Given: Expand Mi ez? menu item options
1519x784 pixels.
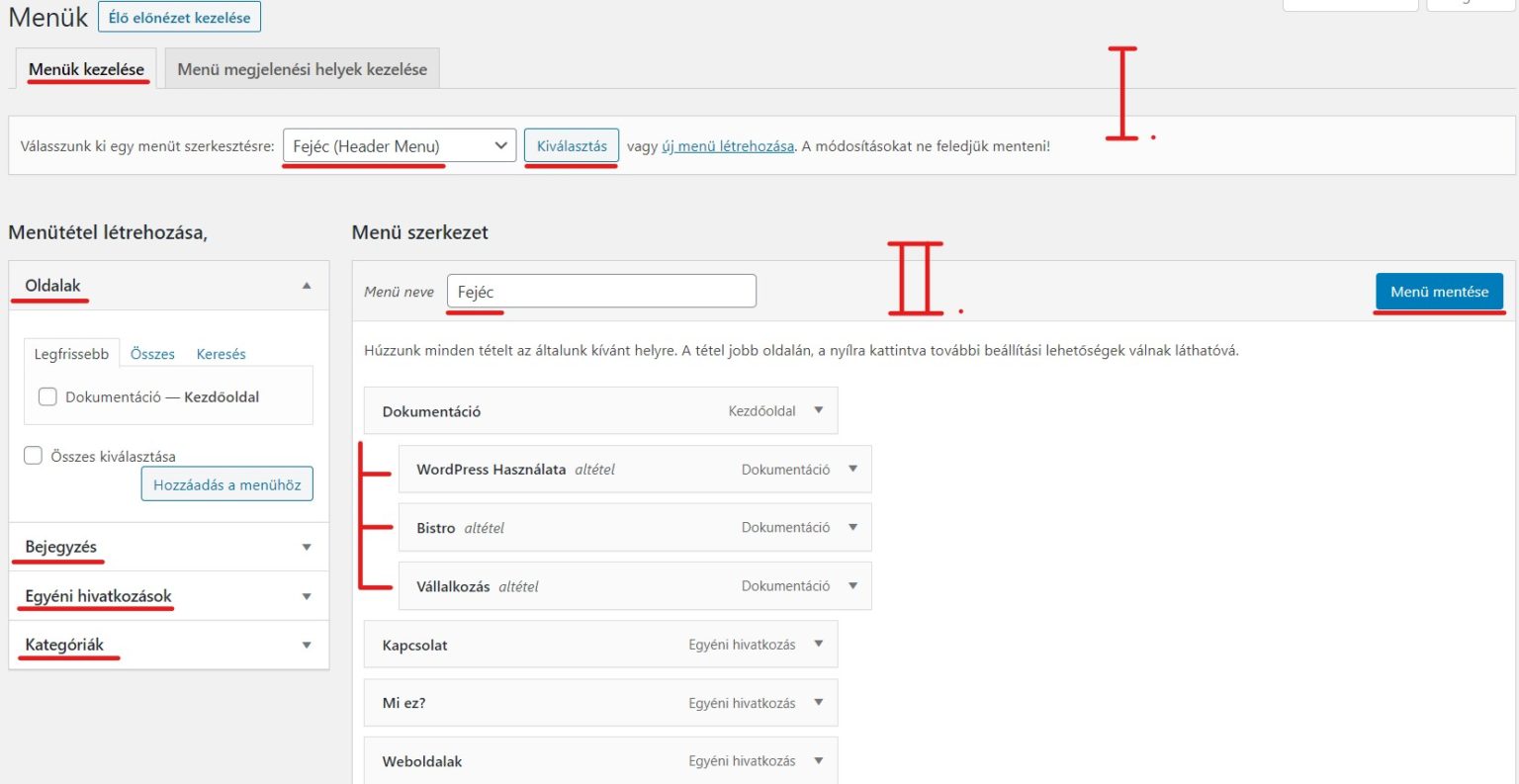Looking at the screenshot, I should click(x=818, y=702).
